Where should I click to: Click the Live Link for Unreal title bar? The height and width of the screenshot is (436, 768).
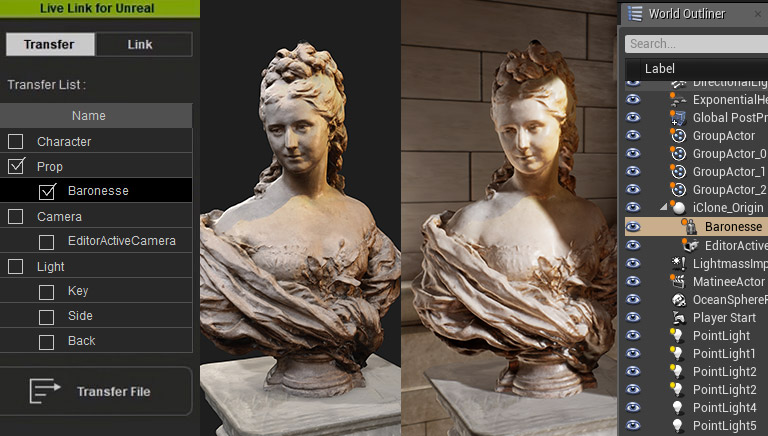click(x=100, y=8)
